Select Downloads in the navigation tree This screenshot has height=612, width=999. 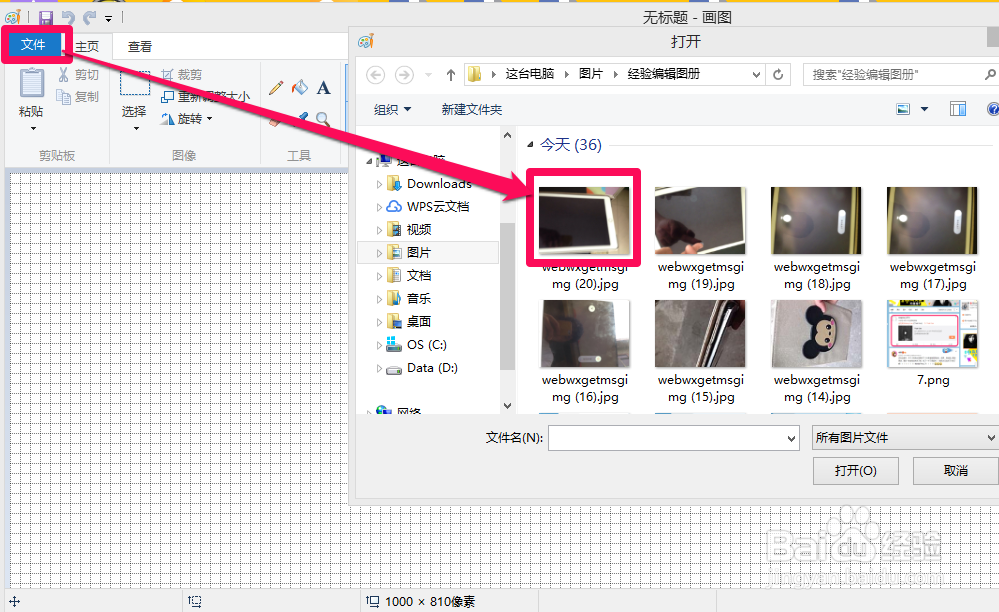point(439,183)
